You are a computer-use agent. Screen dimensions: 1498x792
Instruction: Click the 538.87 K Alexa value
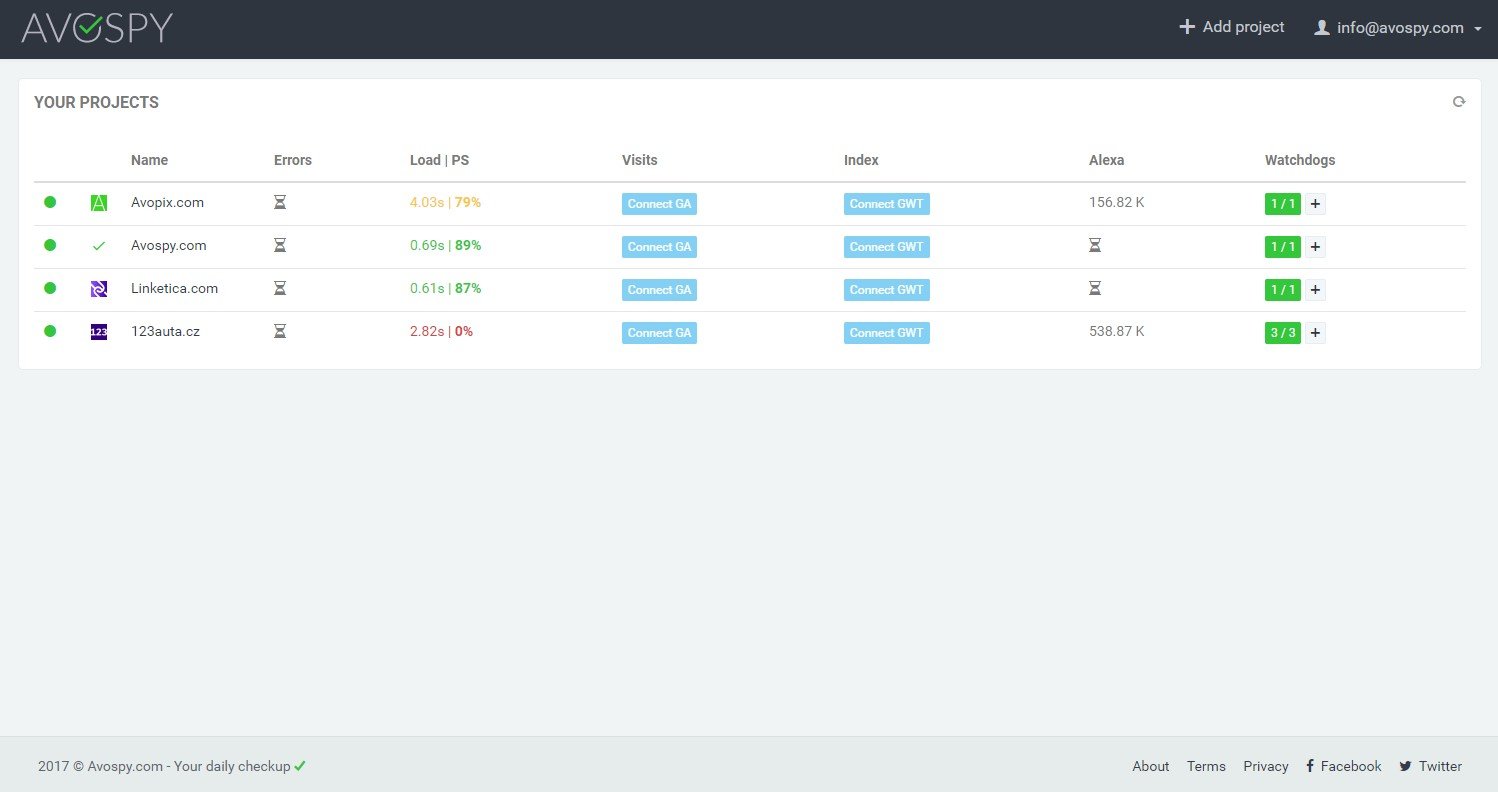click(1117, 331)
